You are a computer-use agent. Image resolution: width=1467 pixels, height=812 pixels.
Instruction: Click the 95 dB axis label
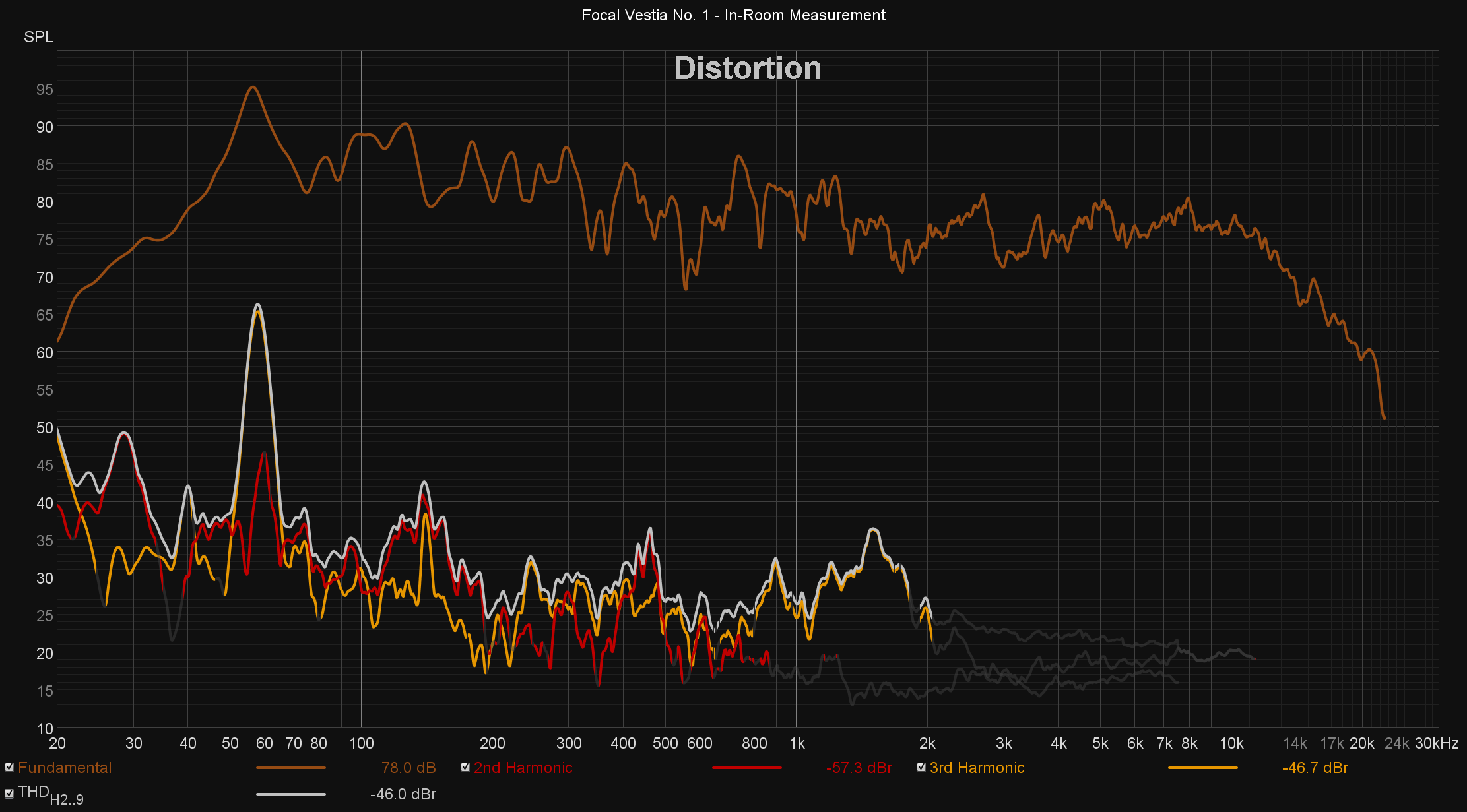pos(45,90)
